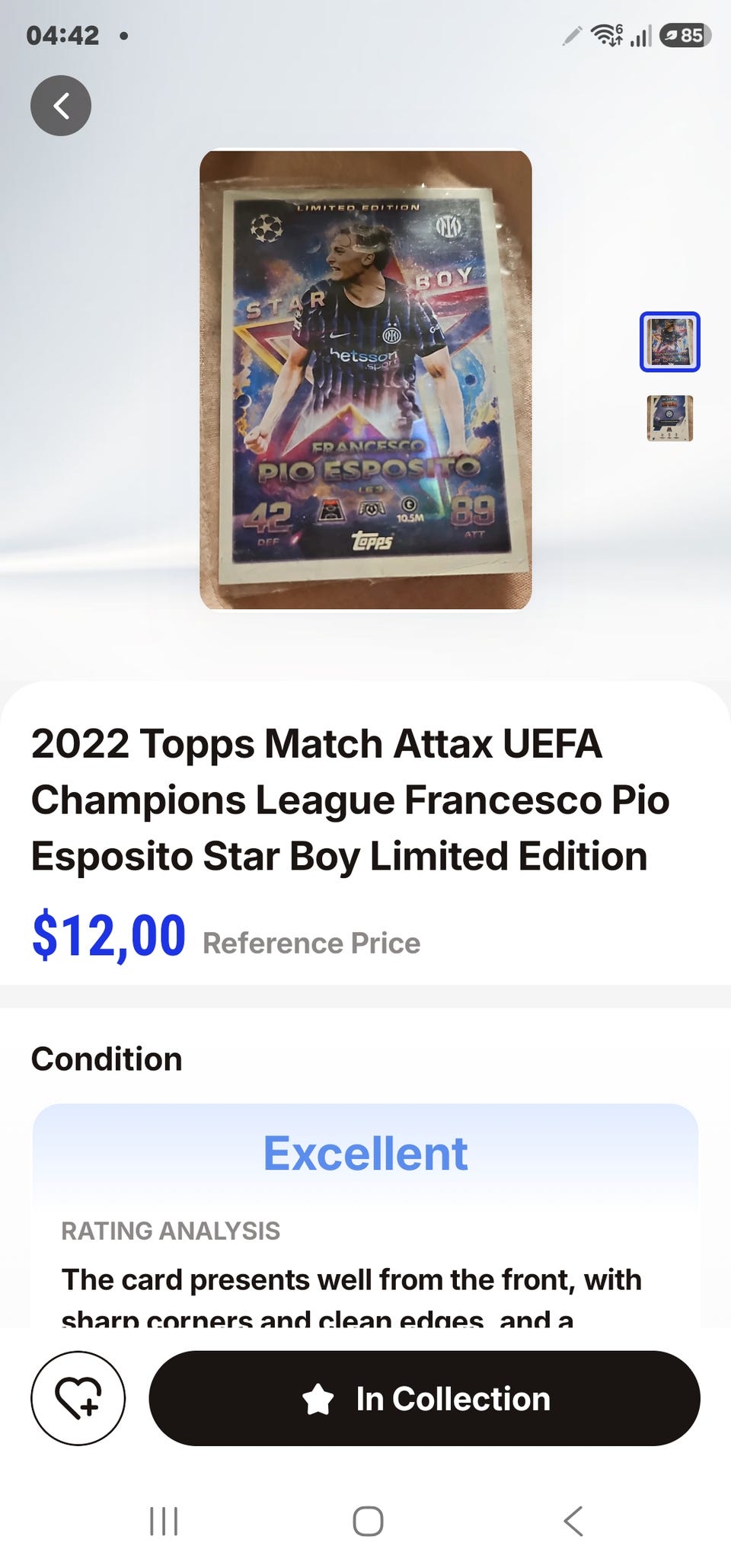Tap the $12,00 reference price
The image size is (731, 1568).
pyautogui.click(x=109, y=935)
